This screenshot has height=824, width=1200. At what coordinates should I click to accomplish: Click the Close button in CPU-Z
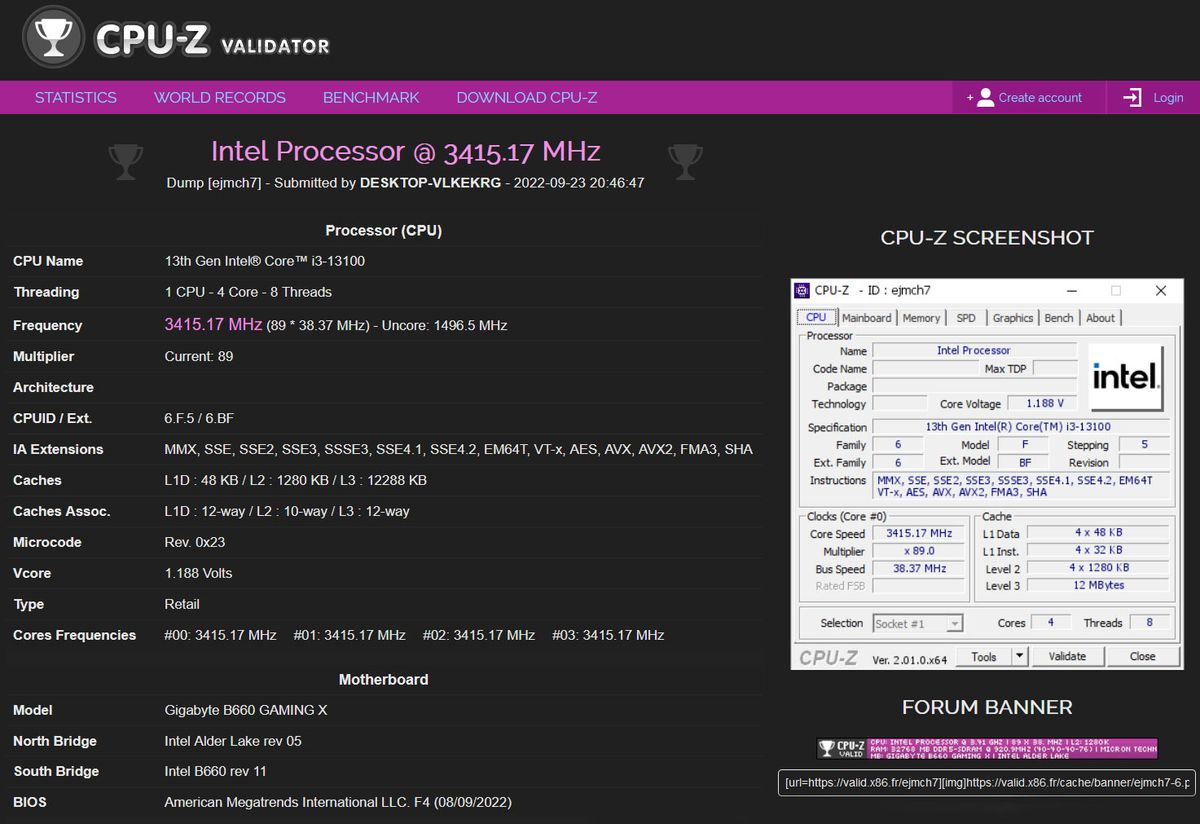tap(1143, 656)
